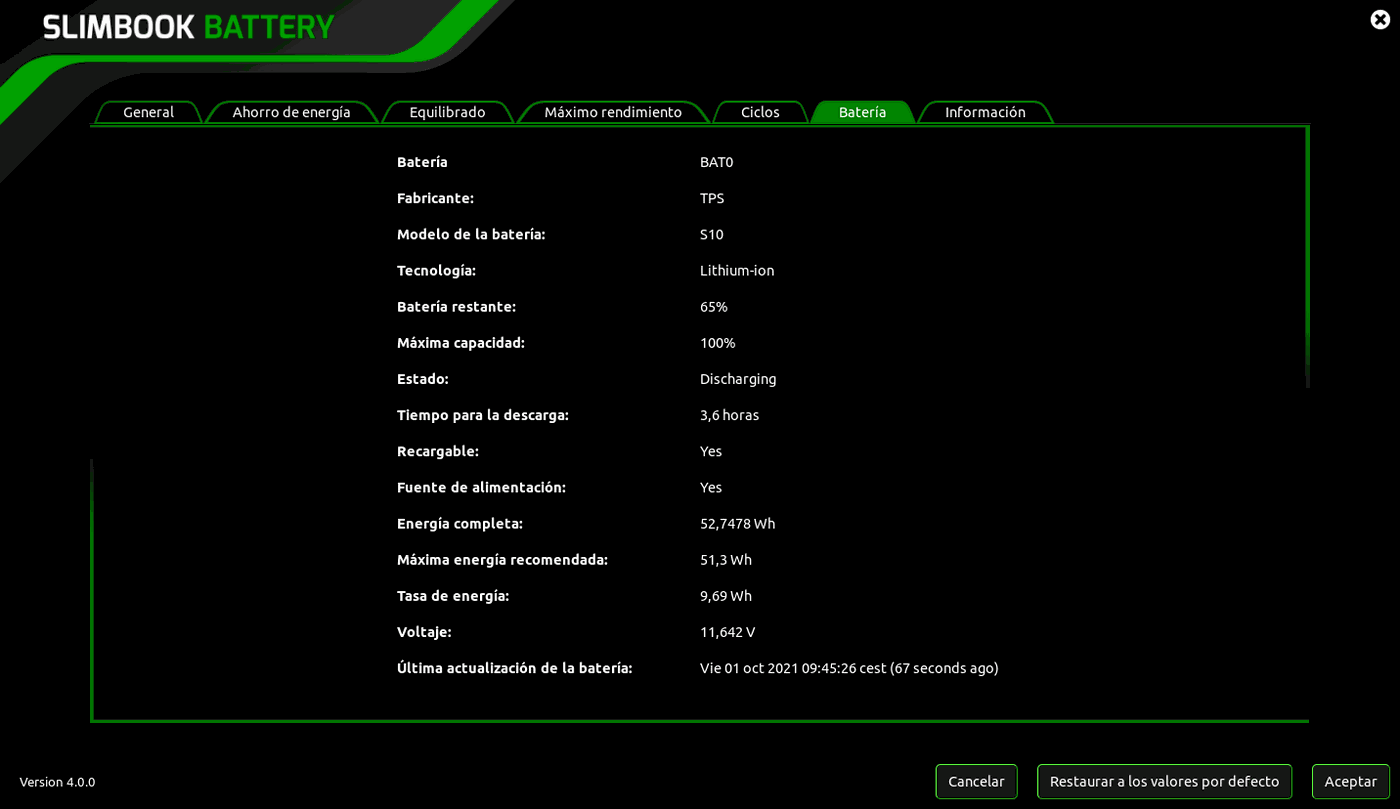Close the Slimbook Battery window

click(x=1380, y=19)
